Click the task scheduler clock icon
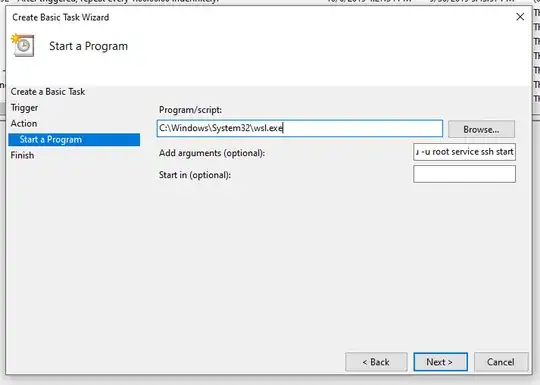The width and height of the screenshot is (540, 385). click(x=23, y=45)
